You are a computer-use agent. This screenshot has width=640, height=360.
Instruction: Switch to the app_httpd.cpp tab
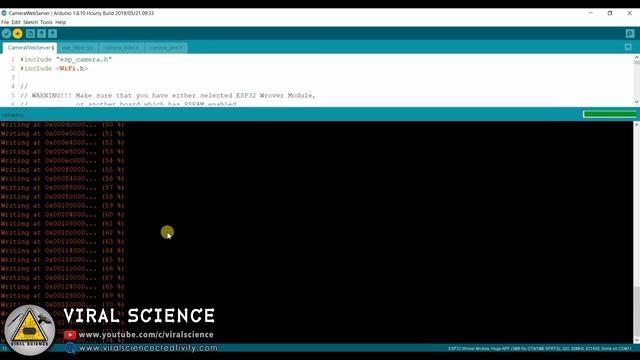point(78,48)
